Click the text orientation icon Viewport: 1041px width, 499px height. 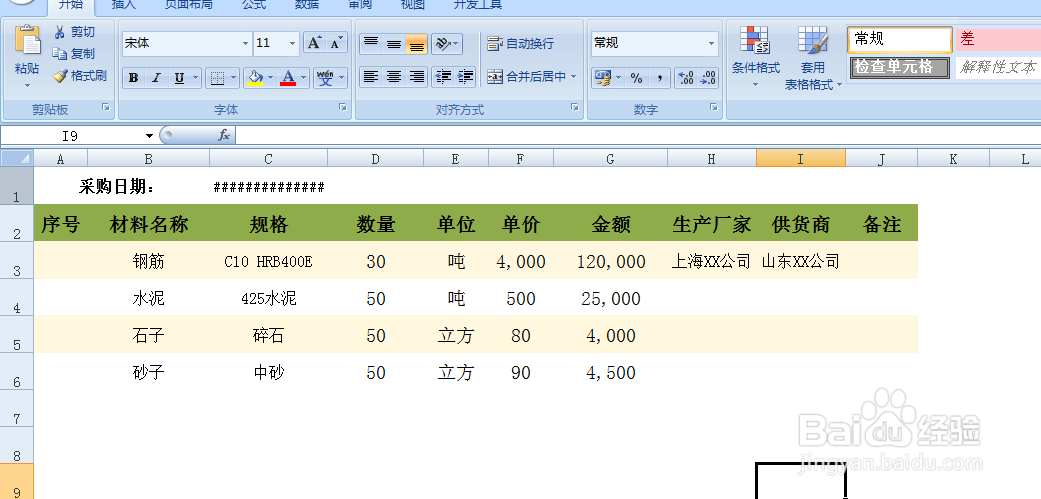[x=442, y=44]
